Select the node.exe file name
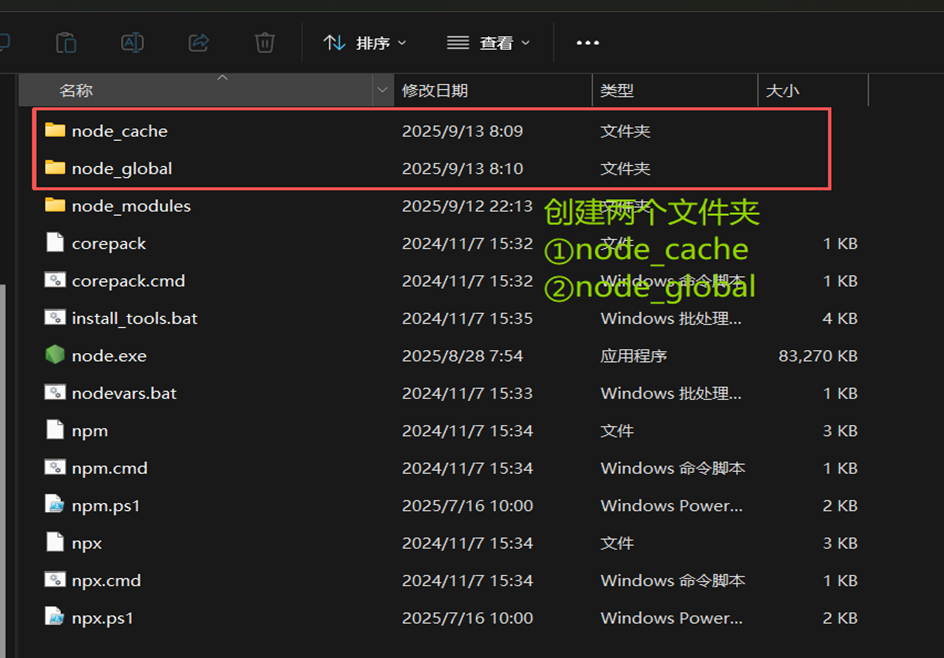Viewport: 944px width, 658px height. (109, 356)
